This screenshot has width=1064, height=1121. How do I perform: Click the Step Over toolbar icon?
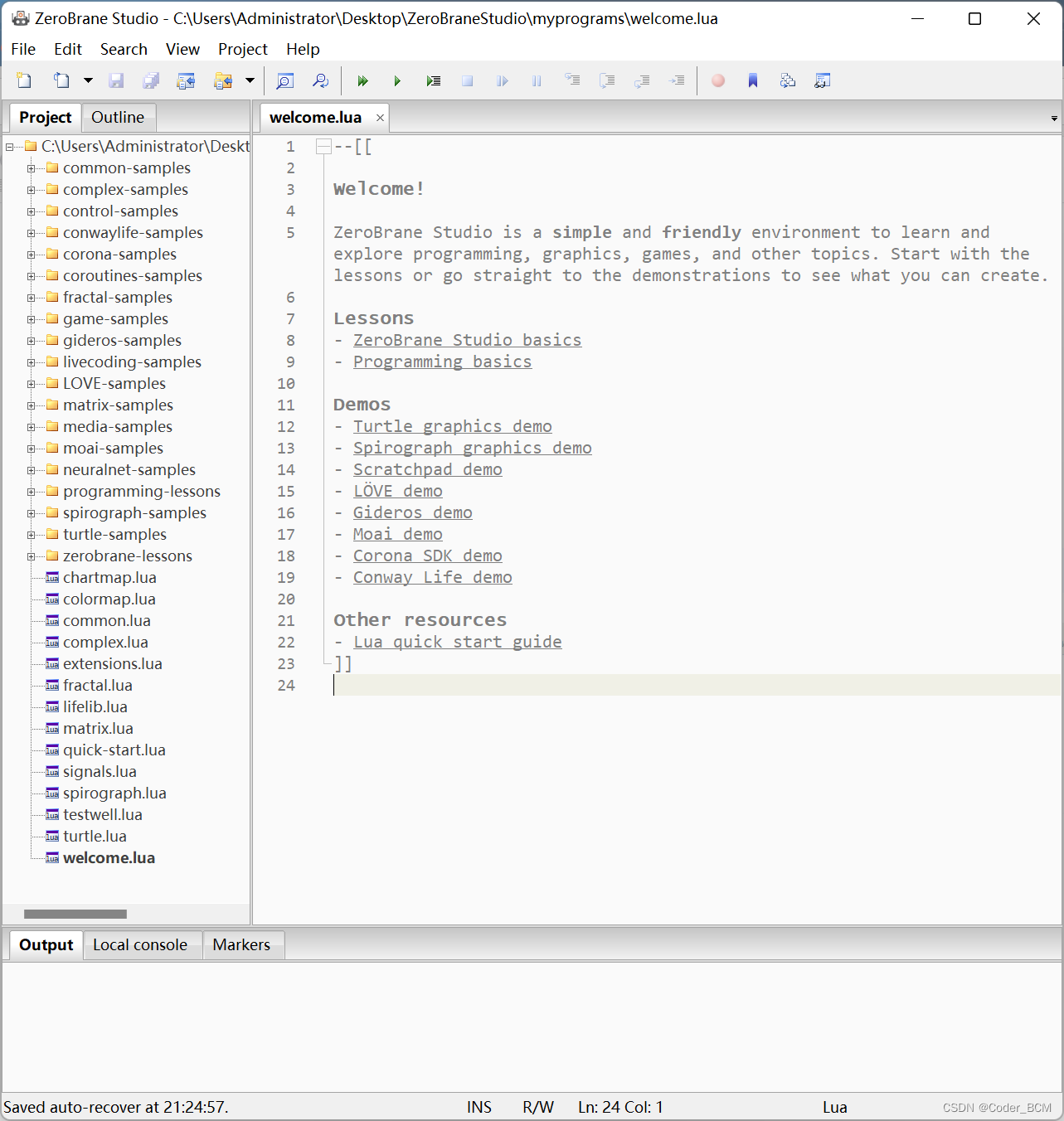click(607, 80)
